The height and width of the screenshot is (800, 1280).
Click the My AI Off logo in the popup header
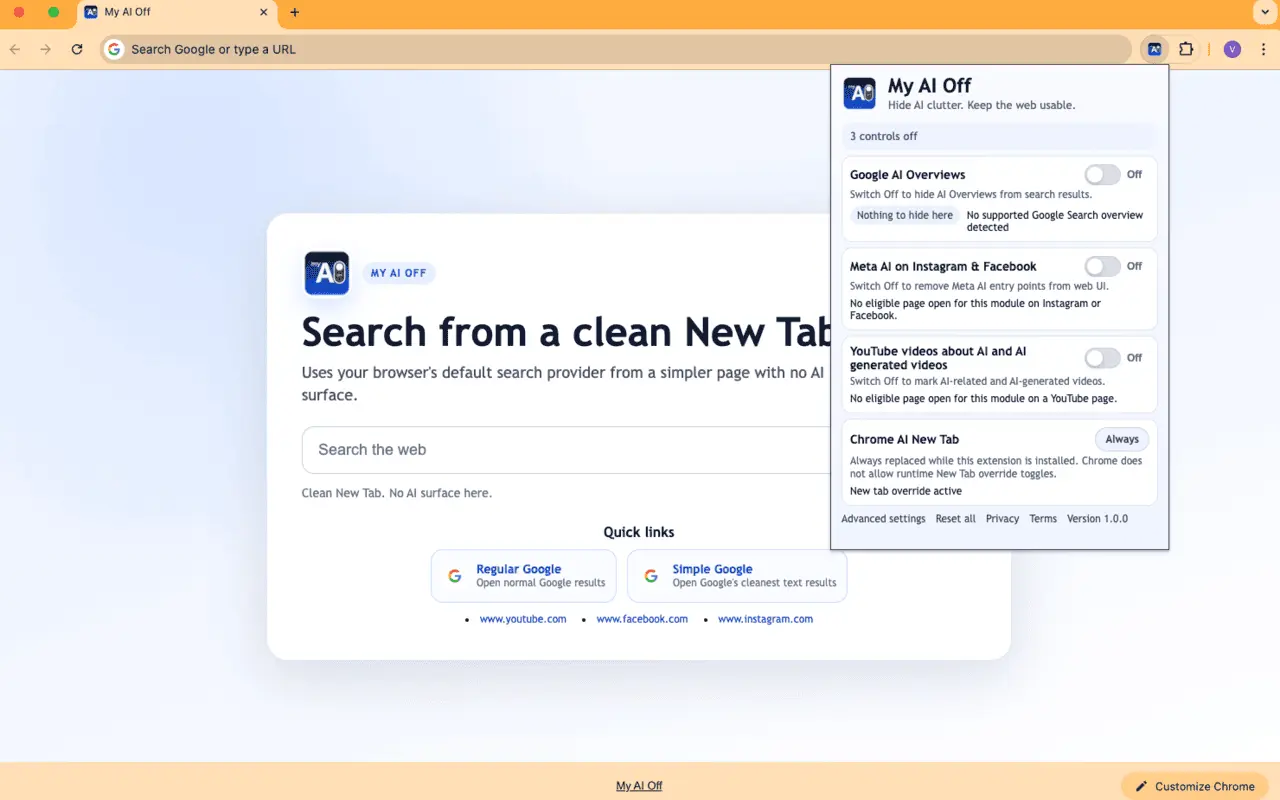tap(860, 92)
